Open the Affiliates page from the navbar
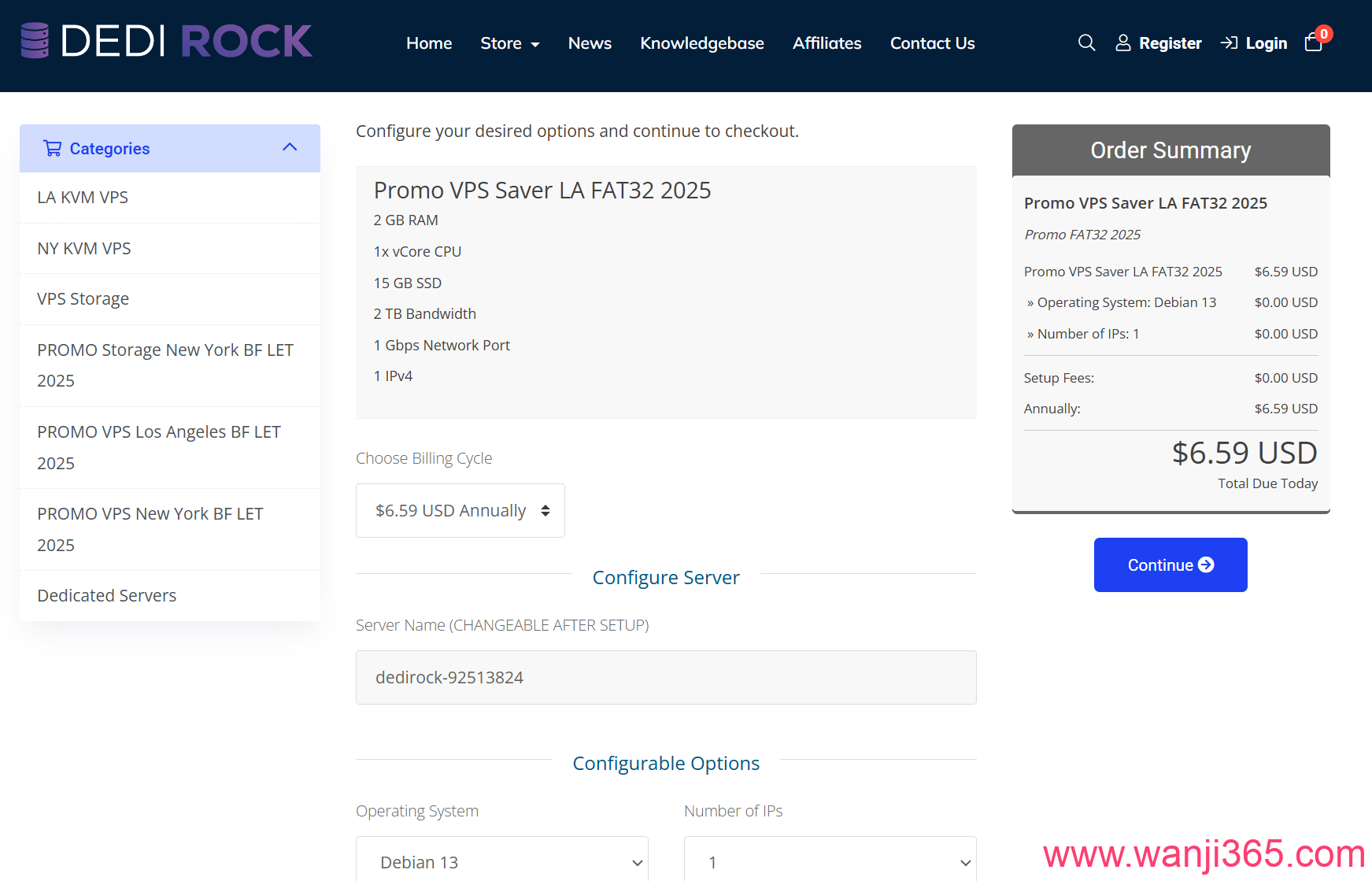 click(x=827, y=43)
